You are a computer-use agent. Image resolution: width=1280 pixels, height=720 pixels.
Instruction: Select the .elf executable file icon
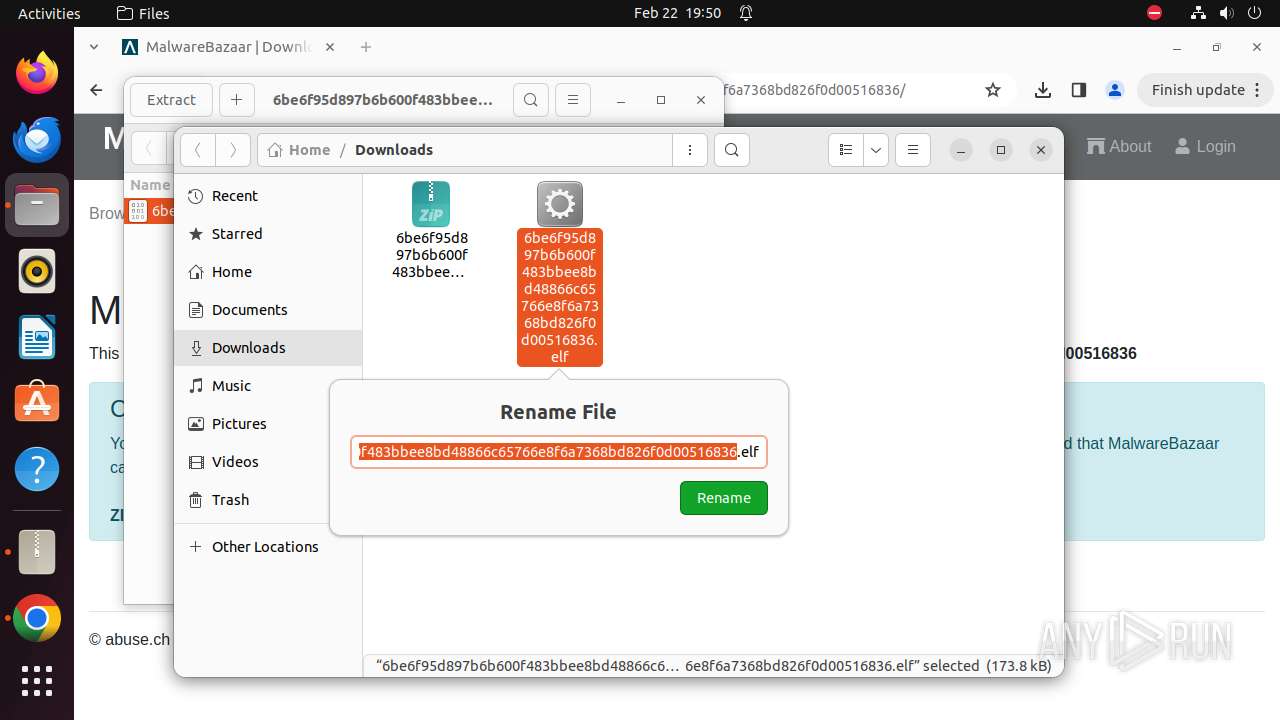(x=560, y=204)
